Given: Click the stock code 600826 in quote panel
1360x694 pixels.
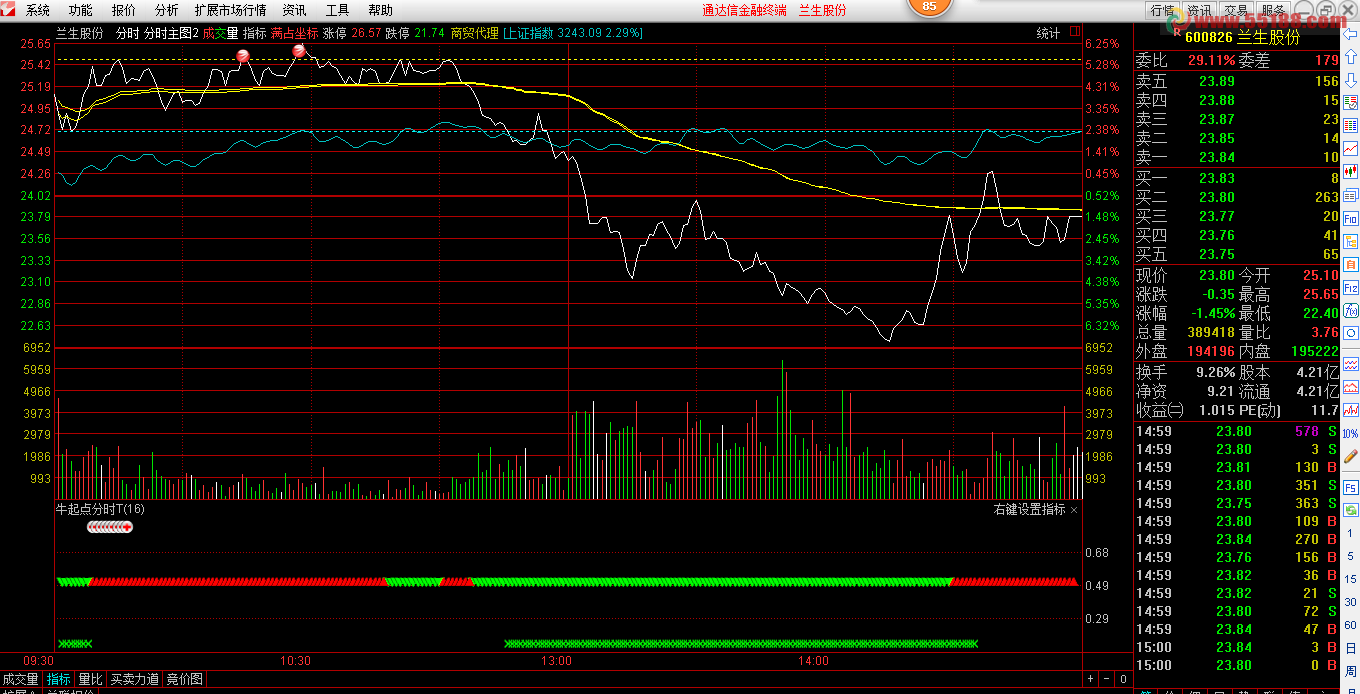Looking at the screenshot, I should click(1209, 37).
